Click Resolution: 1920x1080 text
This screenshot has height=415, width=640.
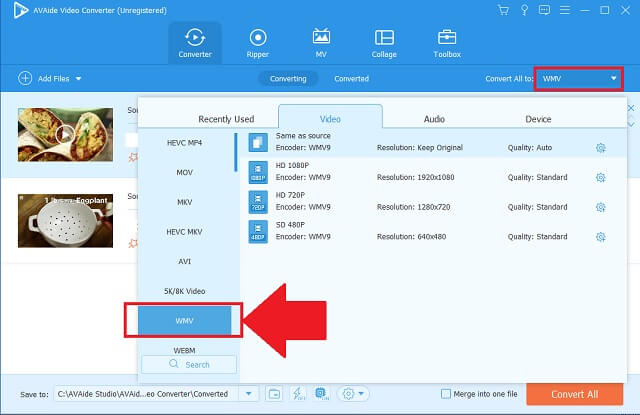(415, 178)
